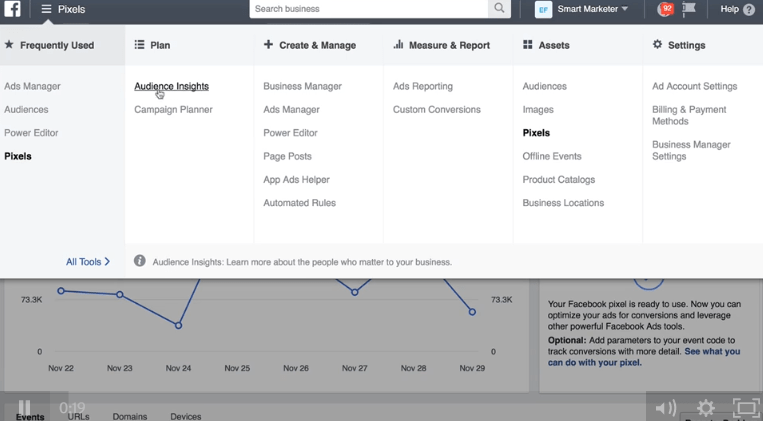Click the Help question mark icon
The height and width of the screenshot is (421, 763).
coord(749,9)
